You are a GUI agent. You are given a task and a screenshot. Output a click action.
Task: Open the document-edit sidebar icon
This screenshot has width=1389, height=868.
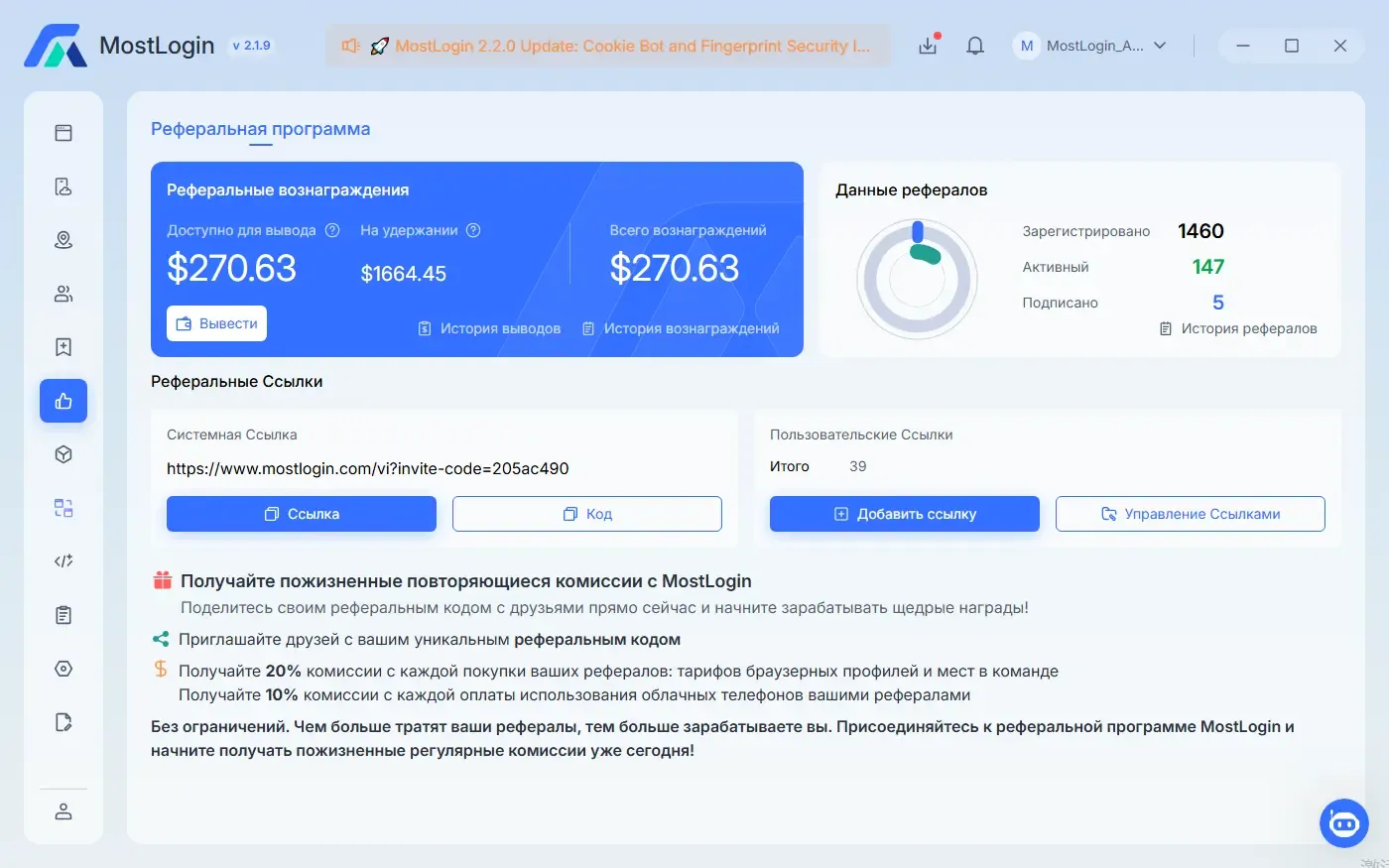pyautogui.click(x=63, y=722)
